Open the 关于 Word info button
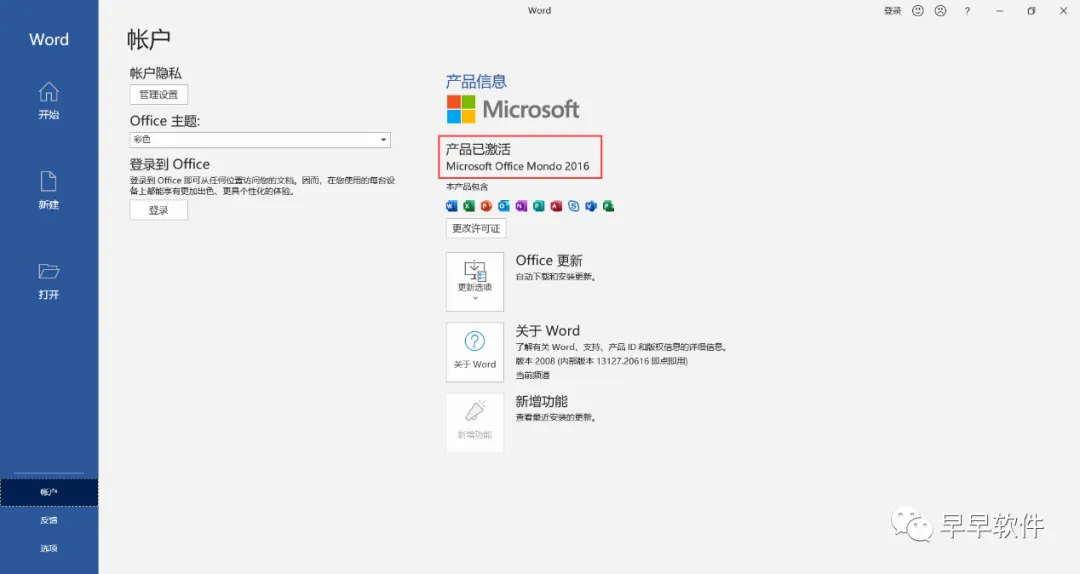 pos(475,351)
